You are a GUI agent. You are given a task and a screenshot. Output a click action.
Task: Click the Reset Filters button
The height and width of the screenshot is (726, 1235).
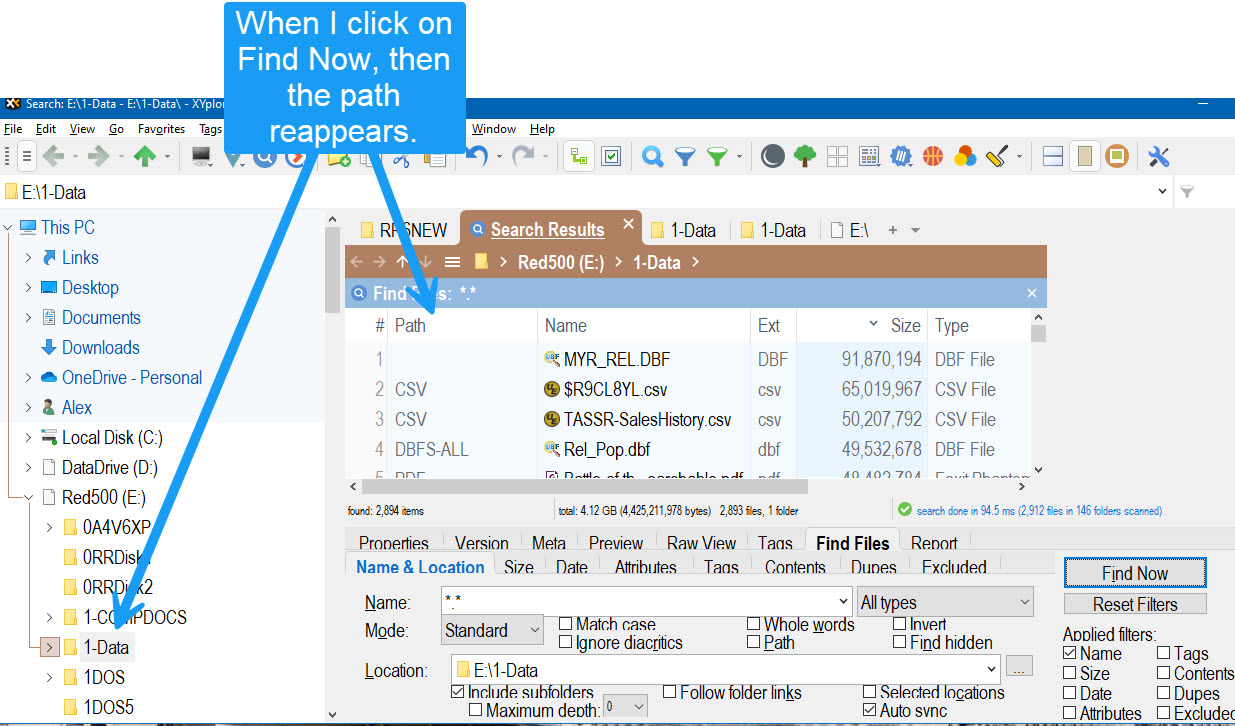[1134, 604]
